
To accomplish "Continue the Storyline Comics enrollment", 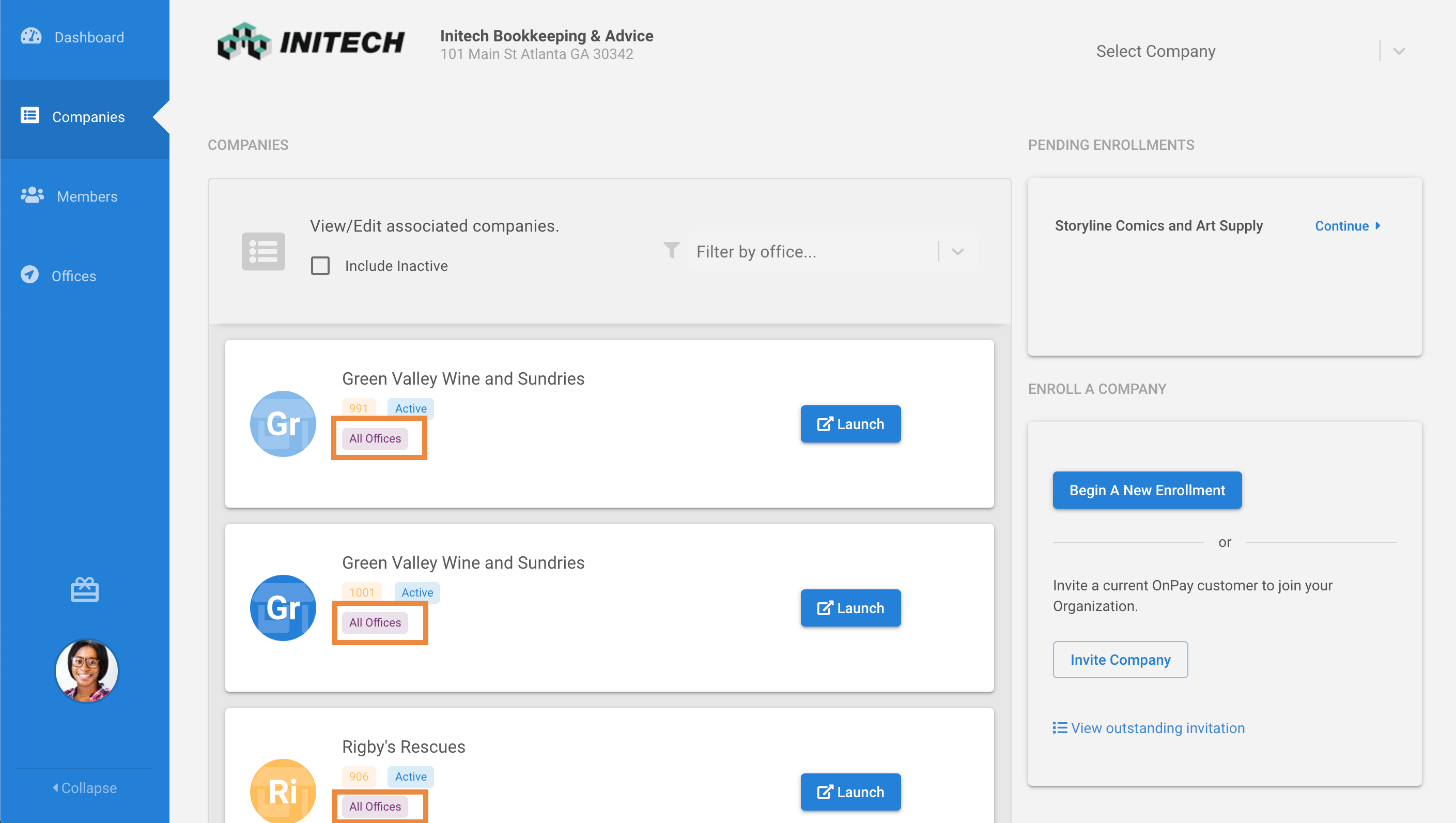I will (x=1347, y=226).
